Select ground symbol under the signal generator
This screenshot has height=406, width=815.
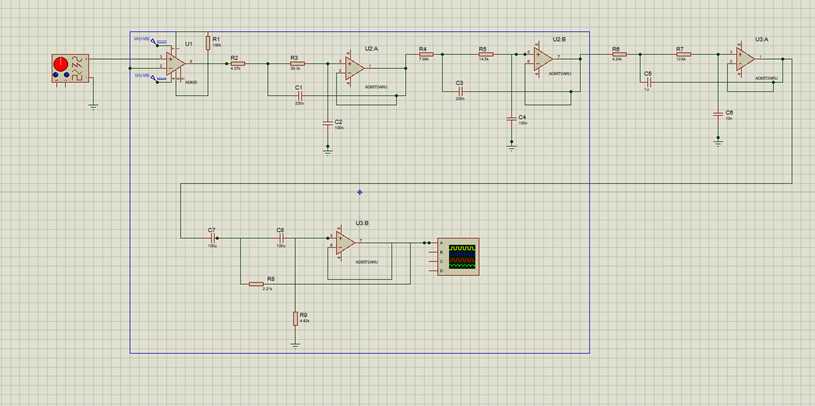[x=93, y=106]
